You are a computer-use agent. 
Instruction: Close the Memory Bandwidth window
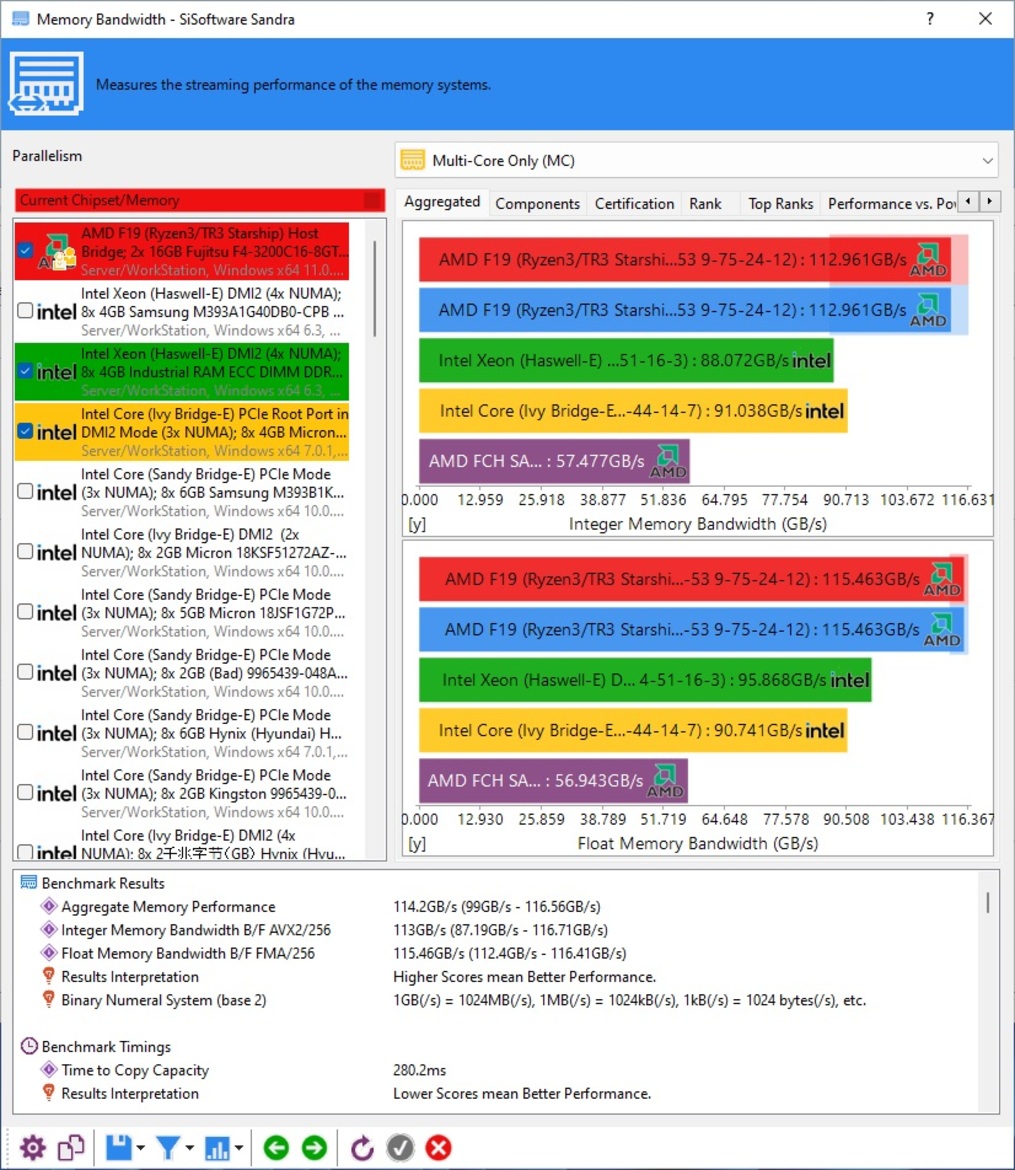pyautogui.click(x=985, y=19)
